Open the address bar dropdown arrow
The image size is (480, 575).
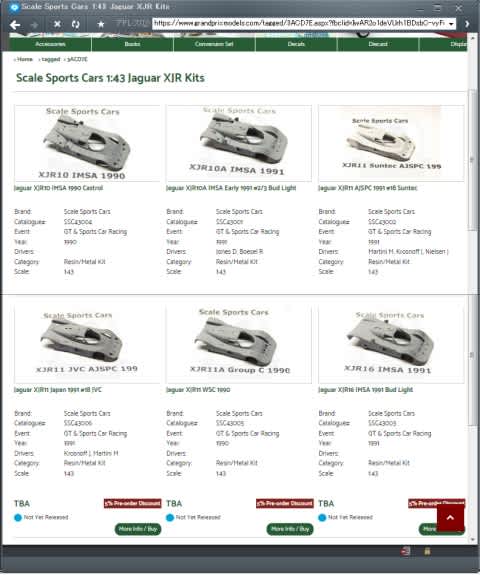point(451,24)
